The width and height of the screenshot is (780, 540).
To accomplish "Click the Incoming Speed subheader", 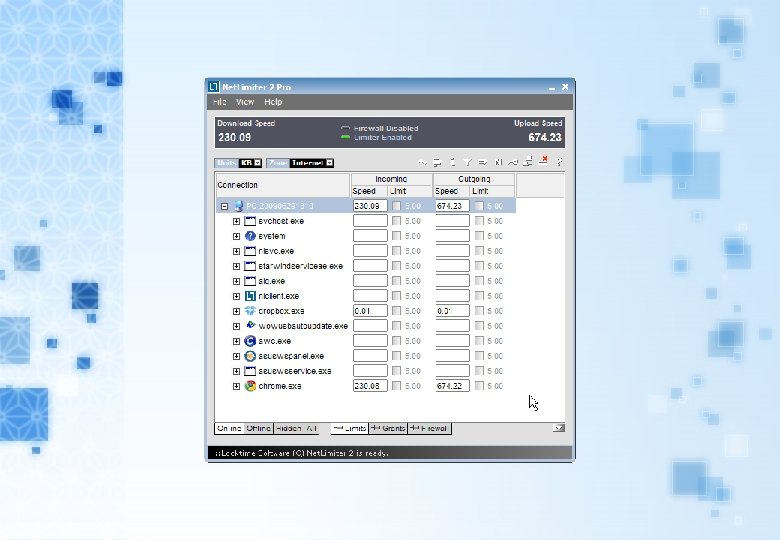I will 369,191.
